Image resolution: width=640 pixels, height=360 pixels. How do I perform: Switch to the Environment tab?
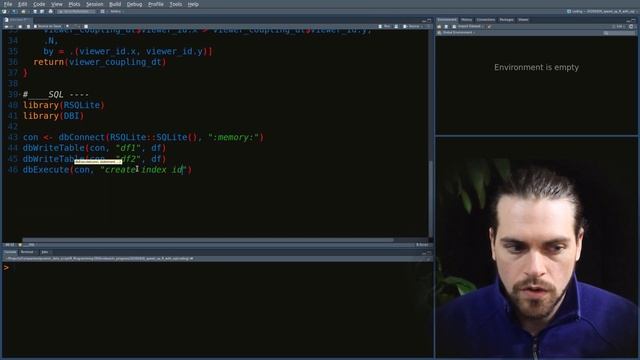(x=447, y=20)
